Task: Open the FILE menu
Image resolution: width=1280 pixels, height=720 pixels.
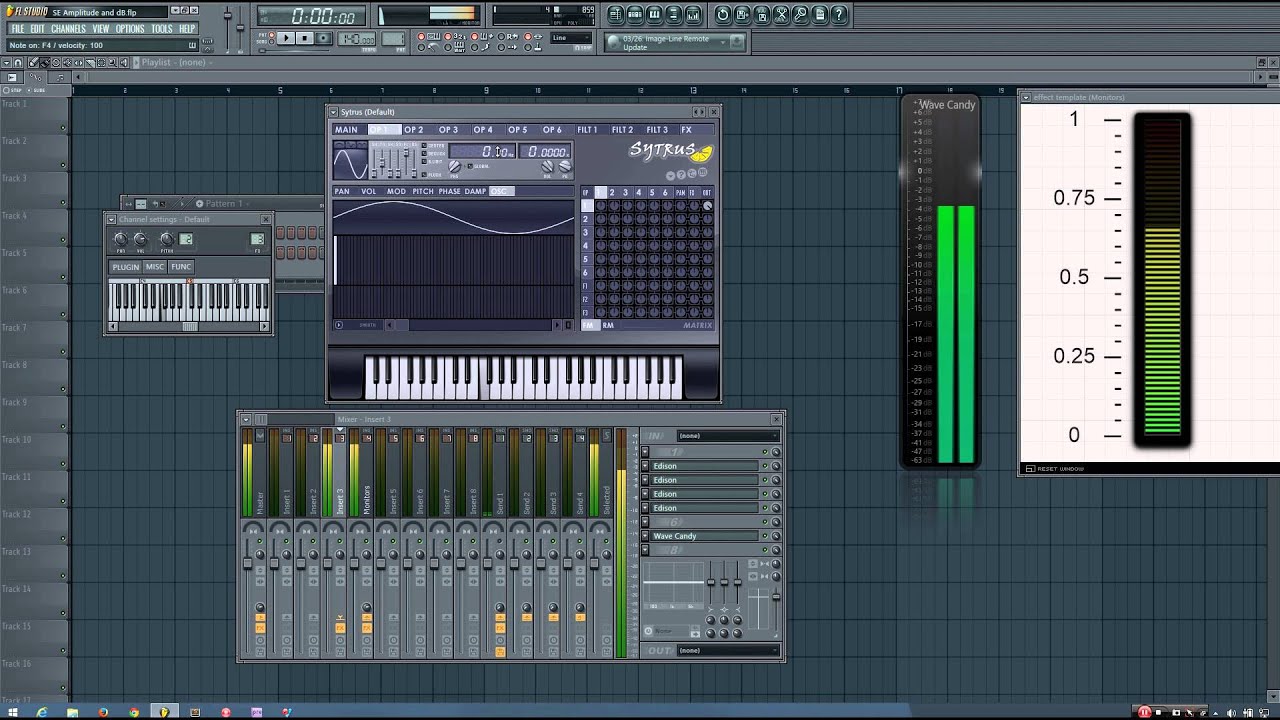Action: pos(18,29)
